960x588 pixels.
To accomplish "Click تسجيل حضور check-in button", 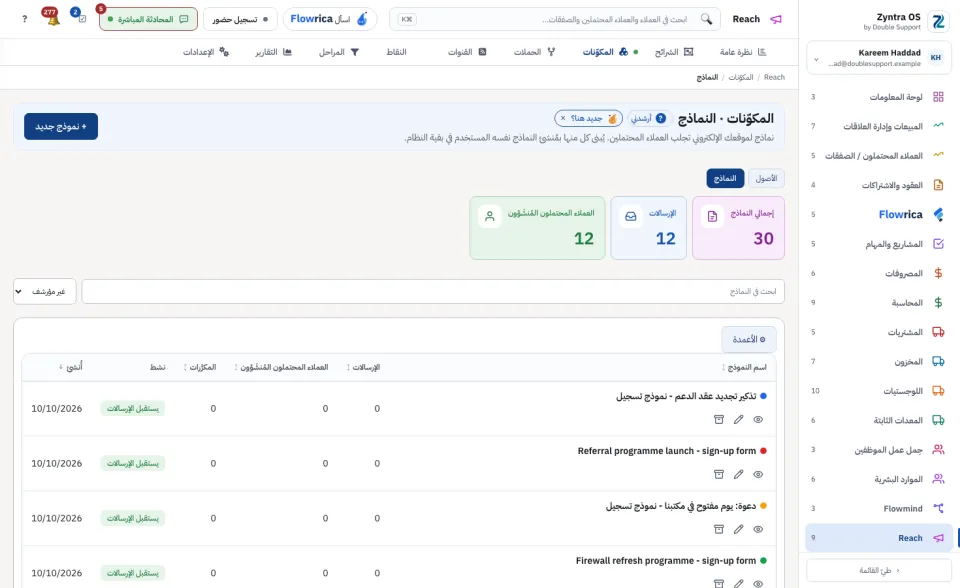I will pos(240,19).
